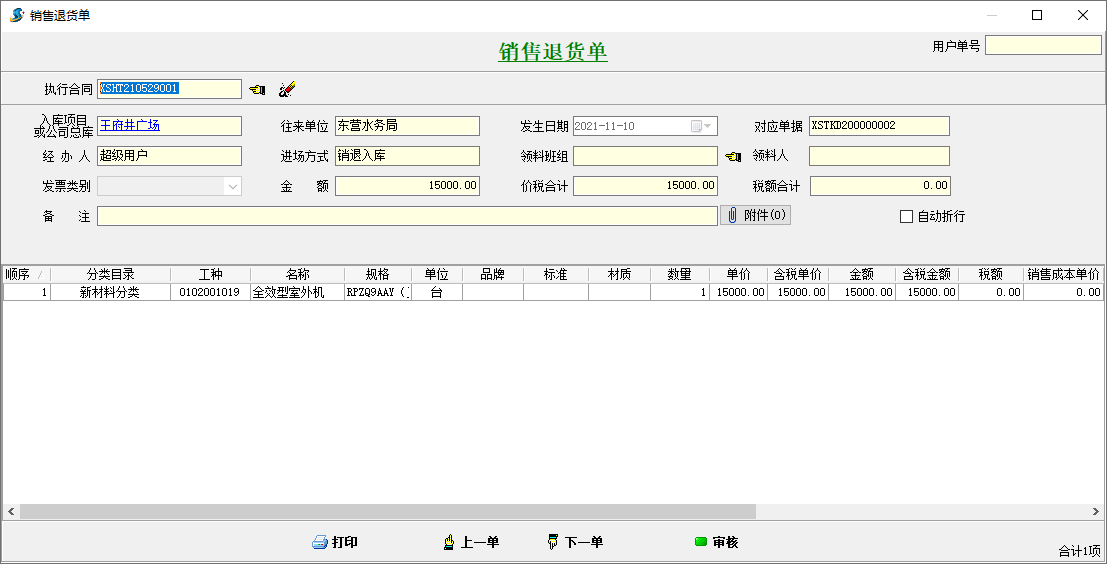
Task: Click the pointing hand lookup icon beside 领料班组
Action: [x=733, y=157]
